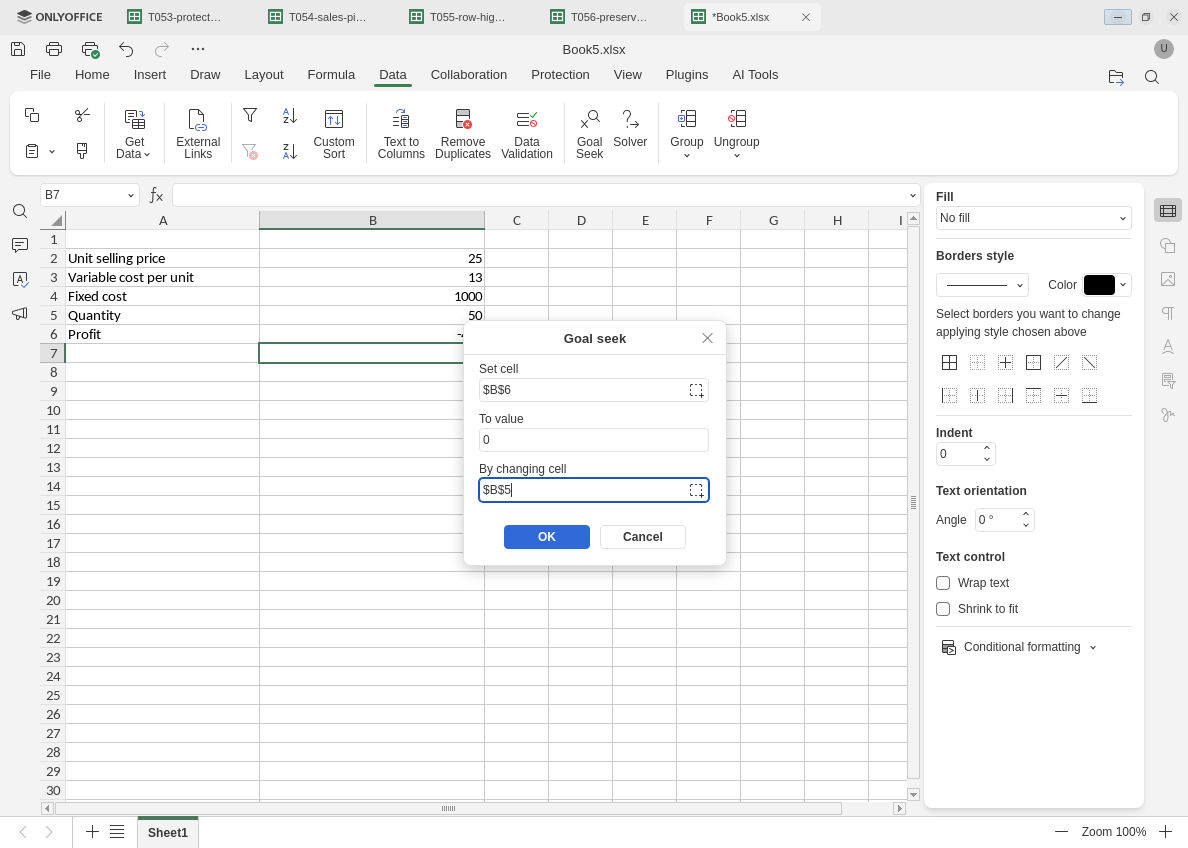Click the Open file location icon
Screen dimensions: 1188x848
(x=1116, y=77)
